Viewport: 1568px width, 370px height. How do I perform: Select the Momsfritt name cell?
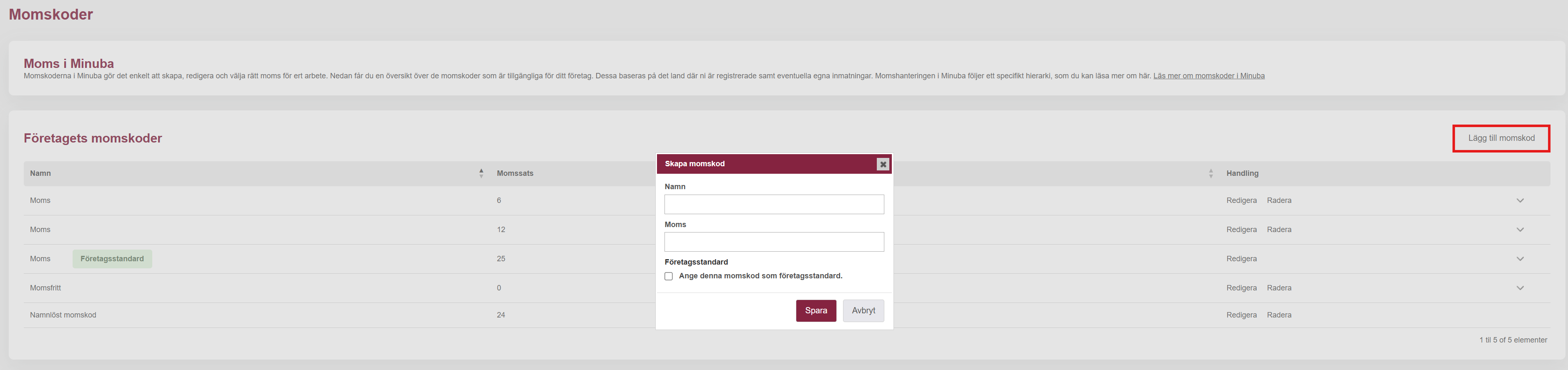[45, 288]
